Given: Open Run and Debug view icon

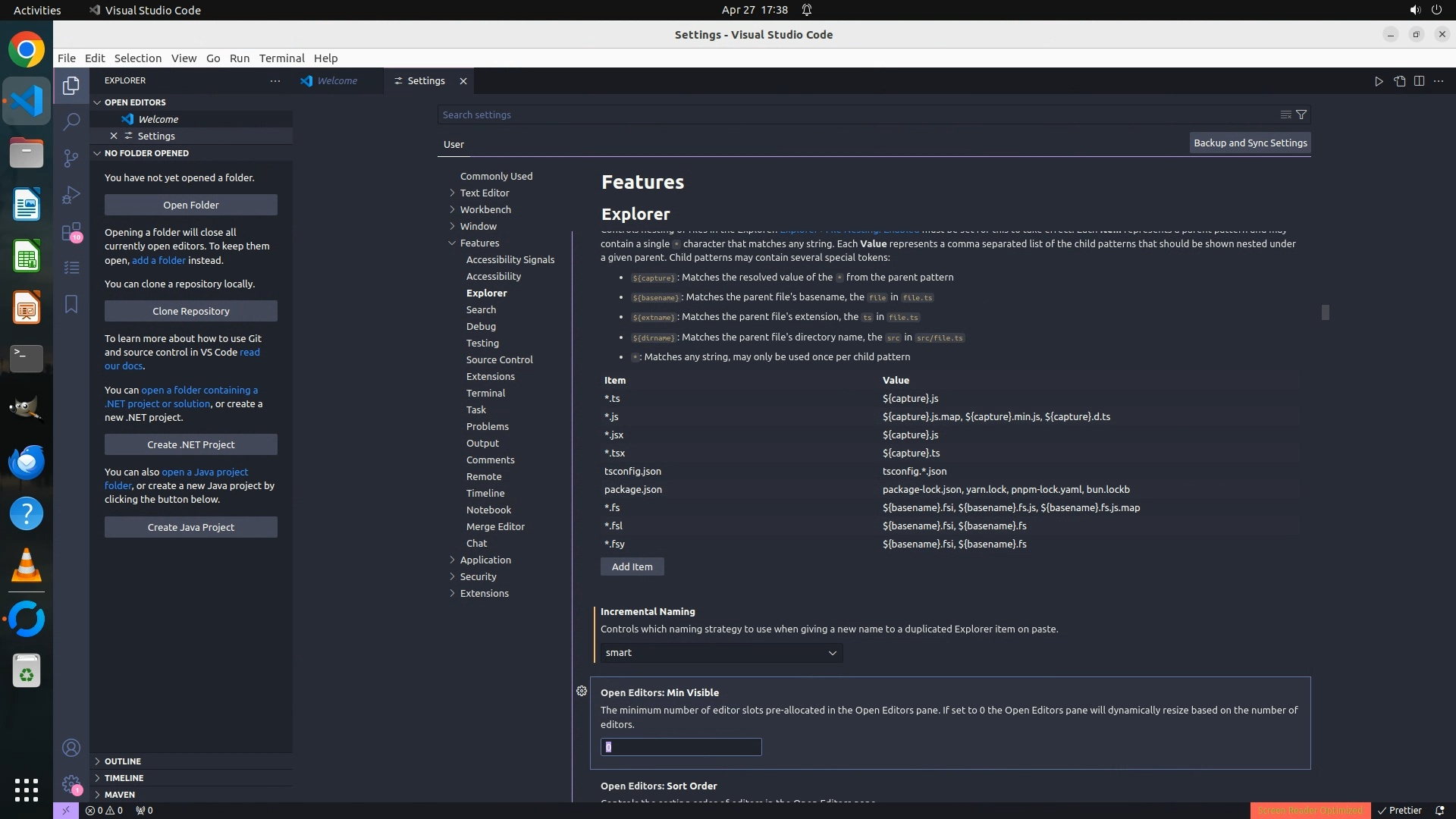Looking at the screenshot, I should coord(71,195).
